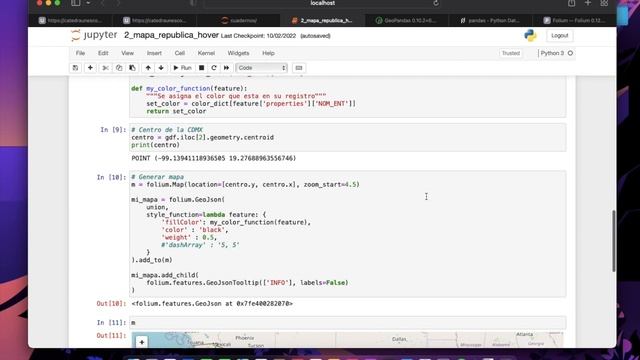Zoom in on the folium map
Image resolution: width=640 pixels, height=360 pixels.
pos(142,342)
